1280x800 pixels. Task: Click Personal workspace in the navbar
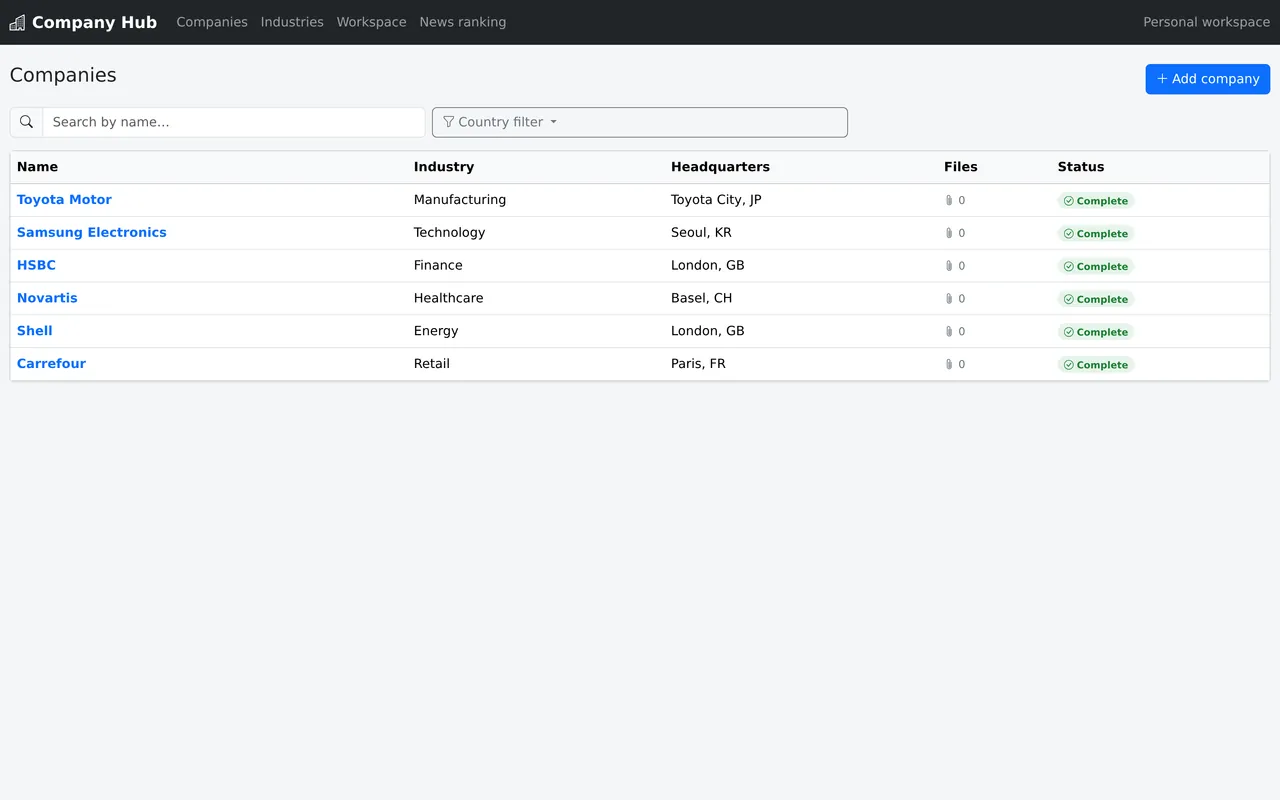[x=1206, y=22]
